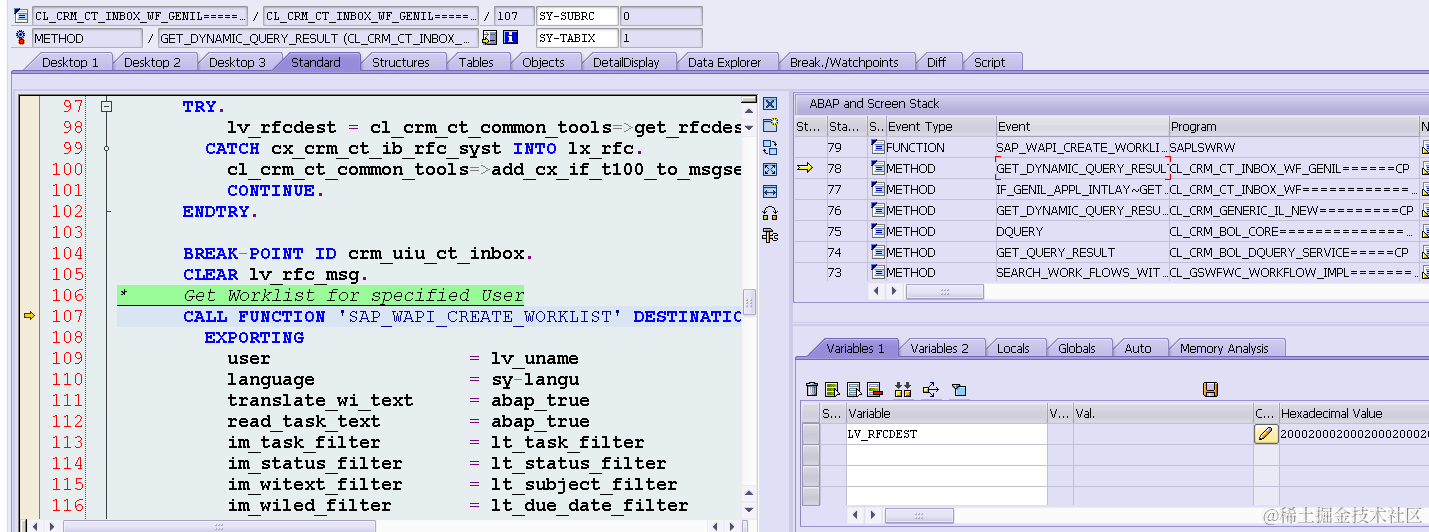The height and width of the screenshot is (532, 1429).
Task: Close the source code tool with X icon
Action: click(770, 104)
